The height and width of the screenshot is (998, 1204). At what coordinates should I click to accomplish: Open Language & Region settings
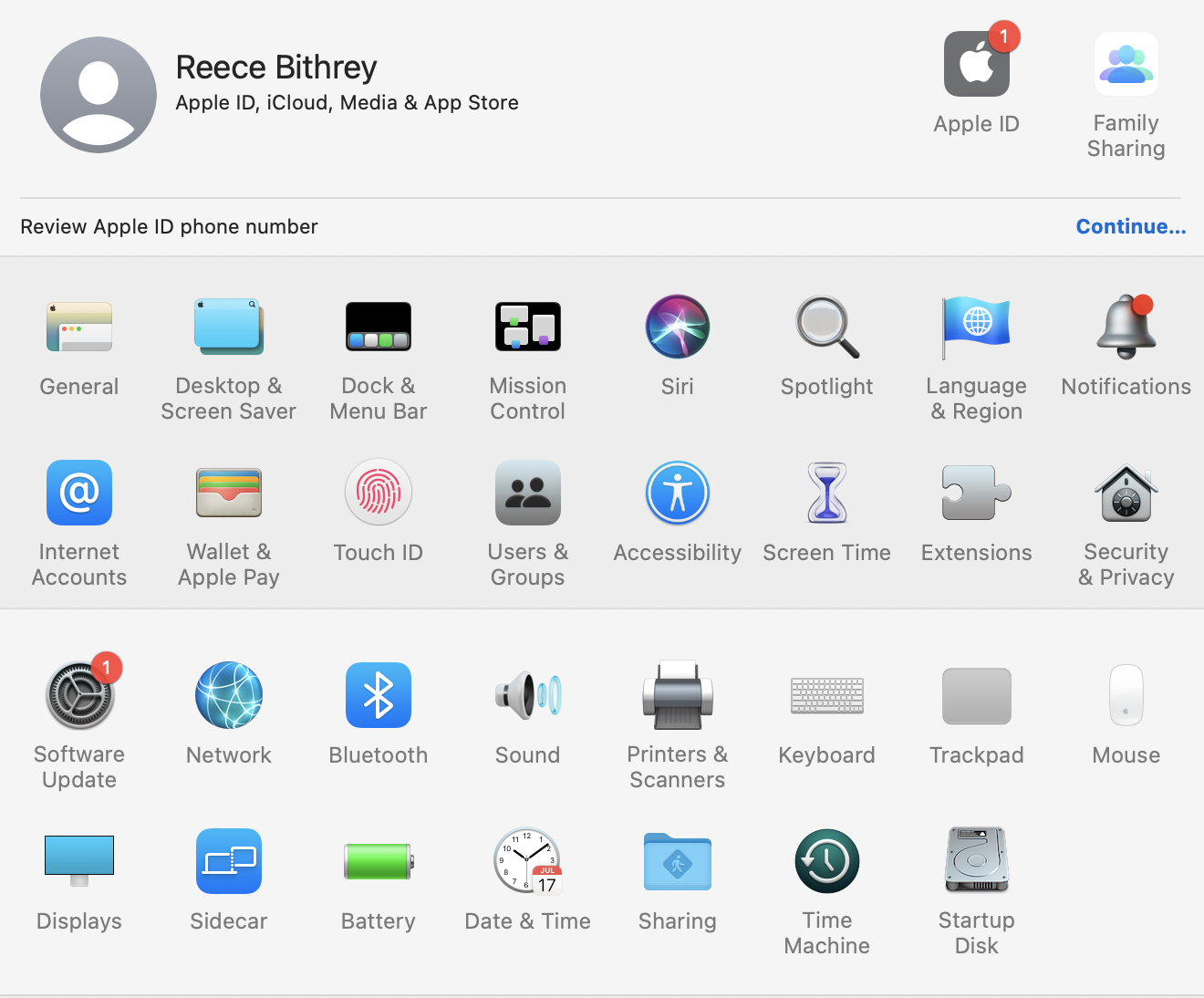(x=977, y=327)
